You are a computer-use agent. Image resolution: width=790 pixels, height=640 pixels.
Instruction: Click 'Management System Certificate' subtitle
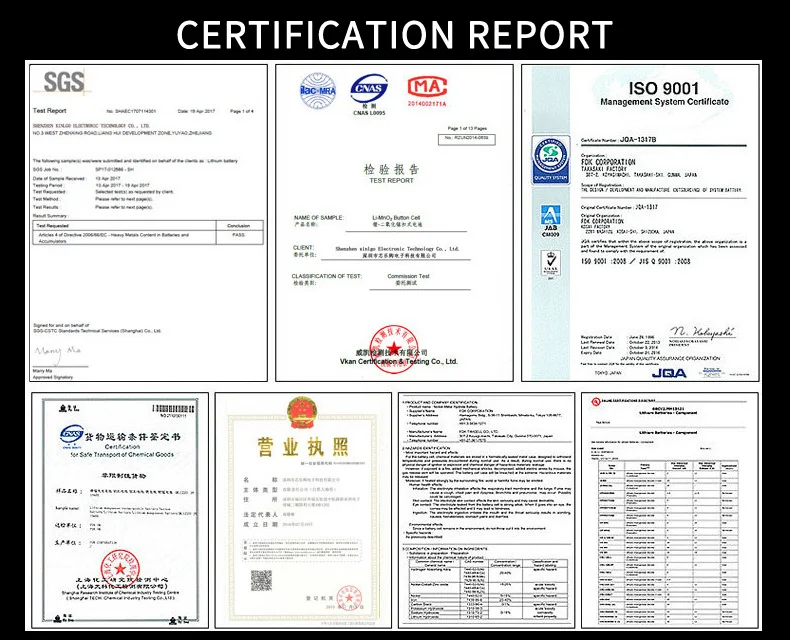[x=664, y=102]
